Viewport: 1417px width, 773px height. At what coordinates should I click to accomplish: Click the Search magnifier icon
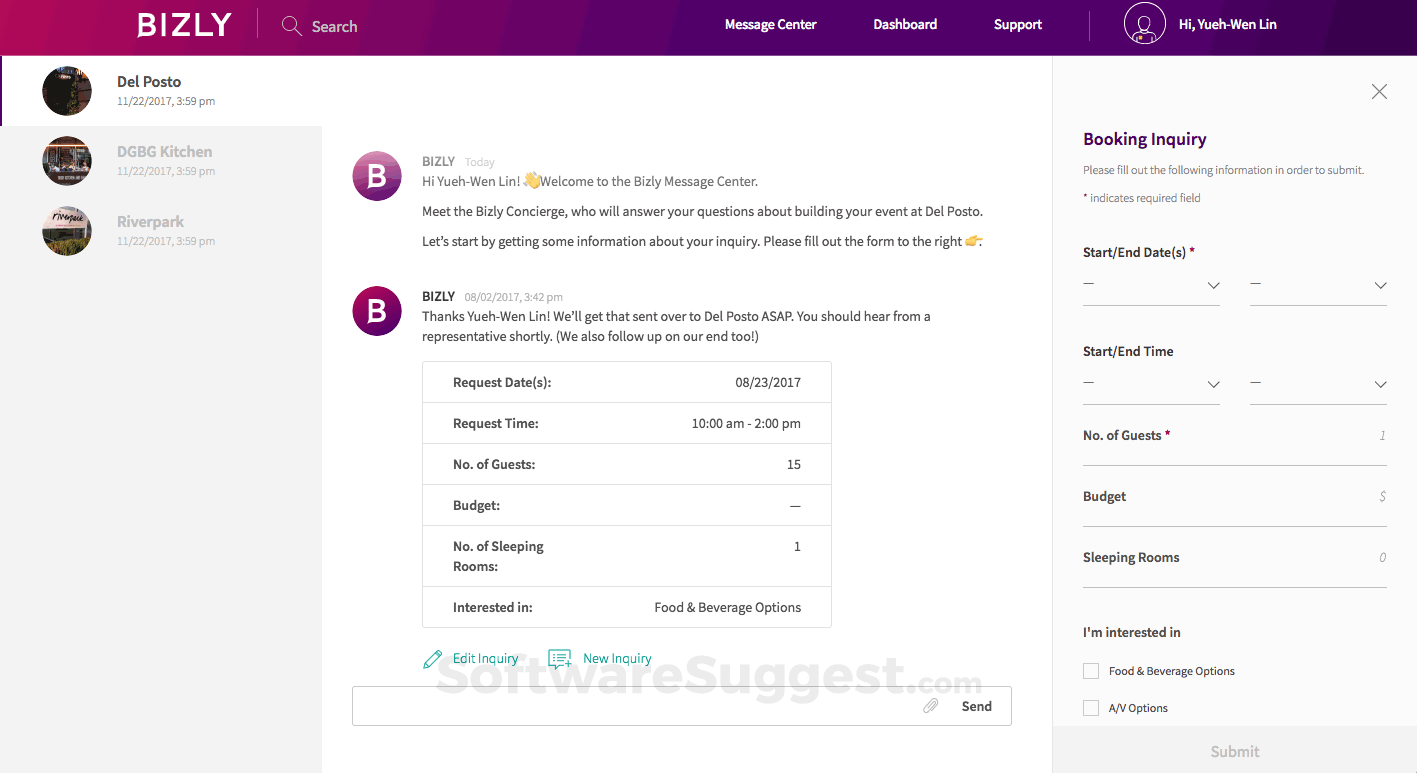(x=291, y=25)
